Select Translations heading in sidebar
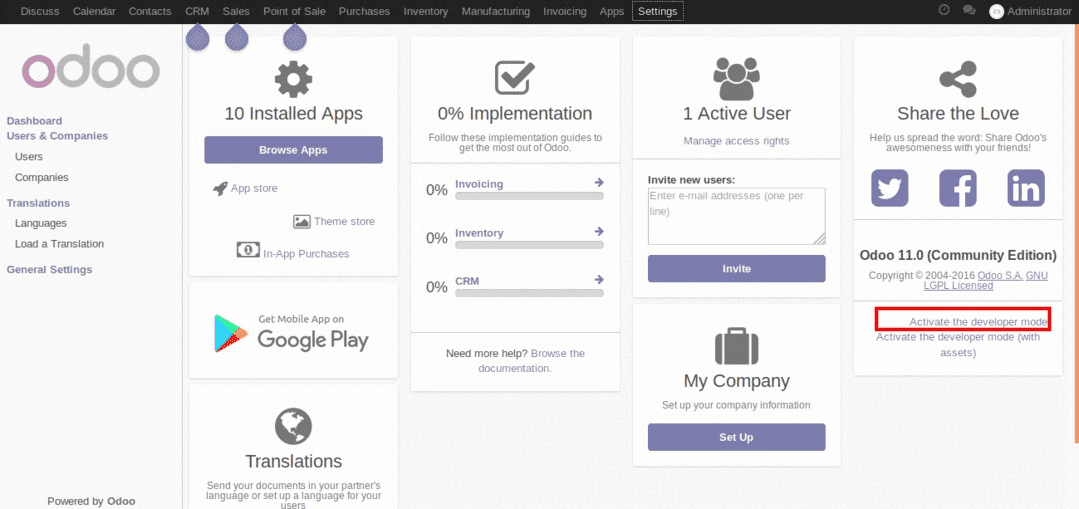This screenshot has width=1079, height=509. pos(39,203)
